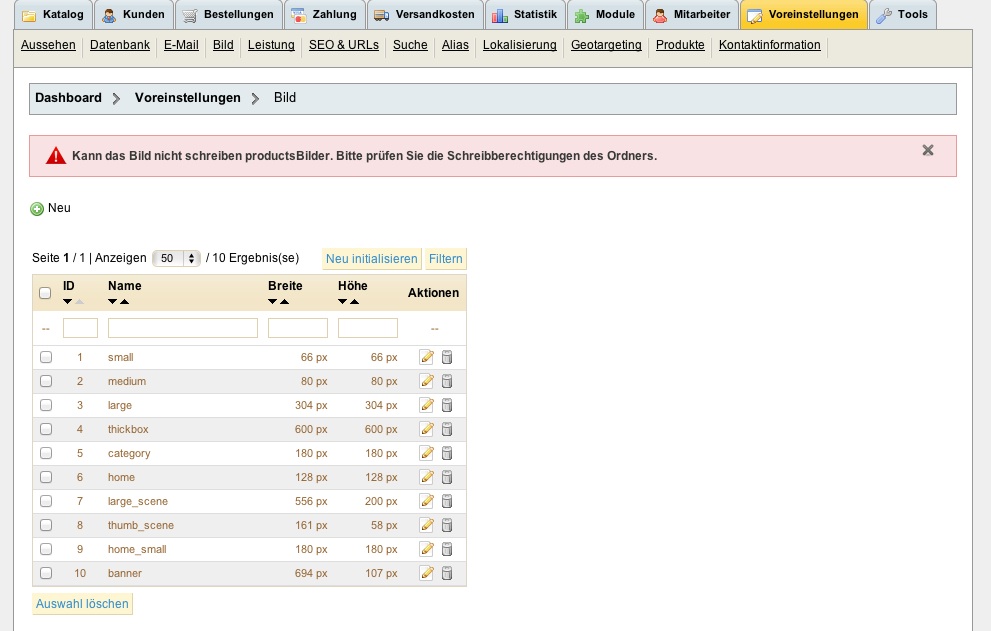This screenshot has width=991, height=631.
Task: Switch to the Module tab
Action: pos(605,15)
